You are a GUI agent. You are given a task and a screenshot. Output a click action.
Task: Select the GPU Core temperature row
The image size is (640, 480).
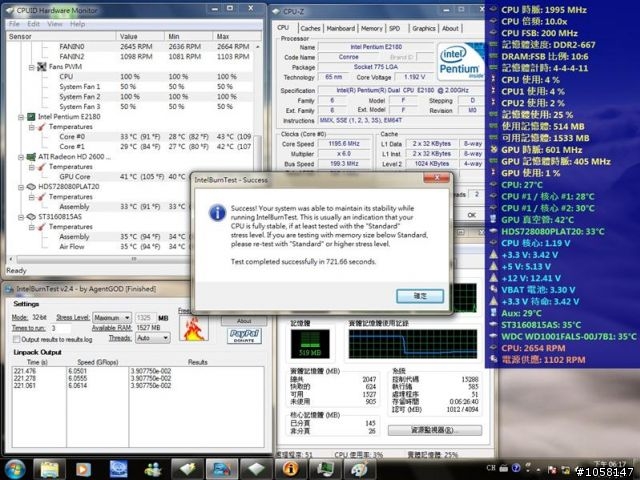click(x=100, y=177)
